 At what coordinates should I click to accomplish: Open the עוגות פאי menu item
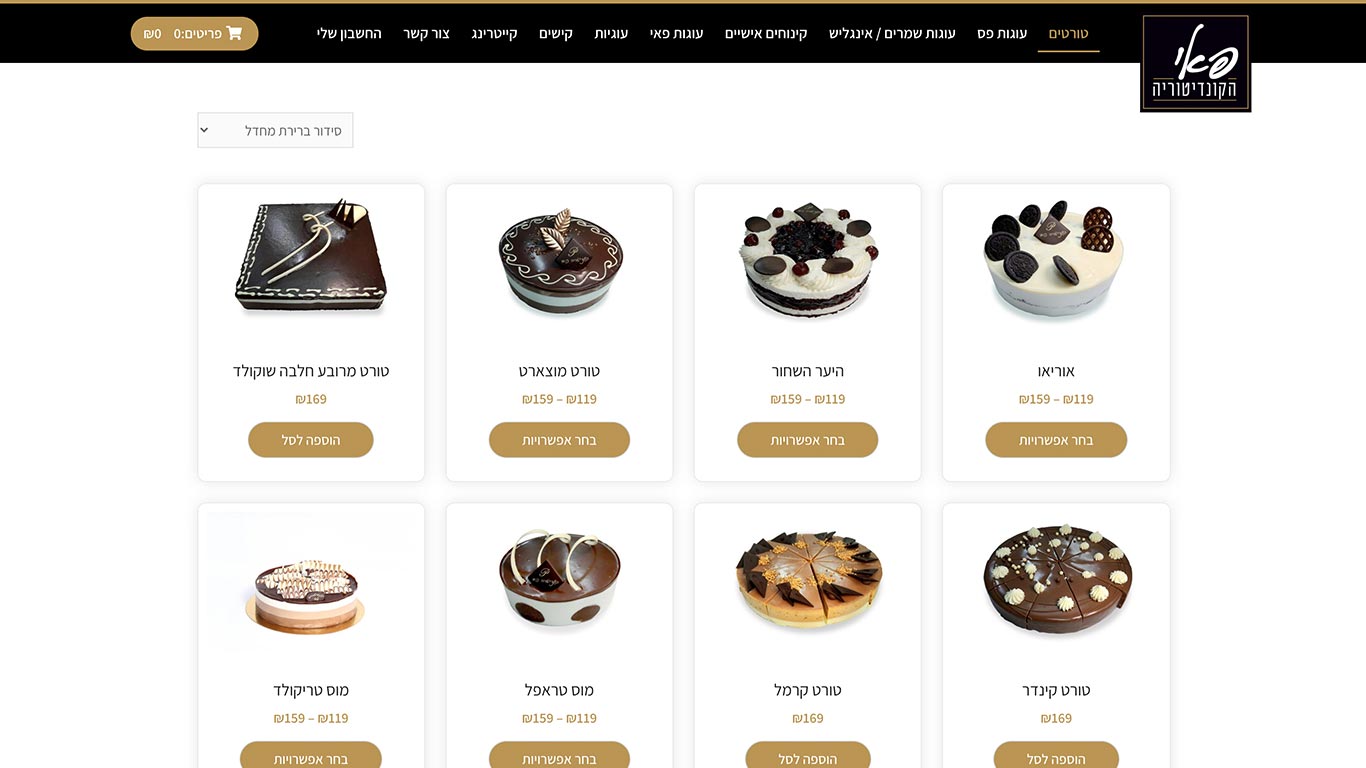677,33
